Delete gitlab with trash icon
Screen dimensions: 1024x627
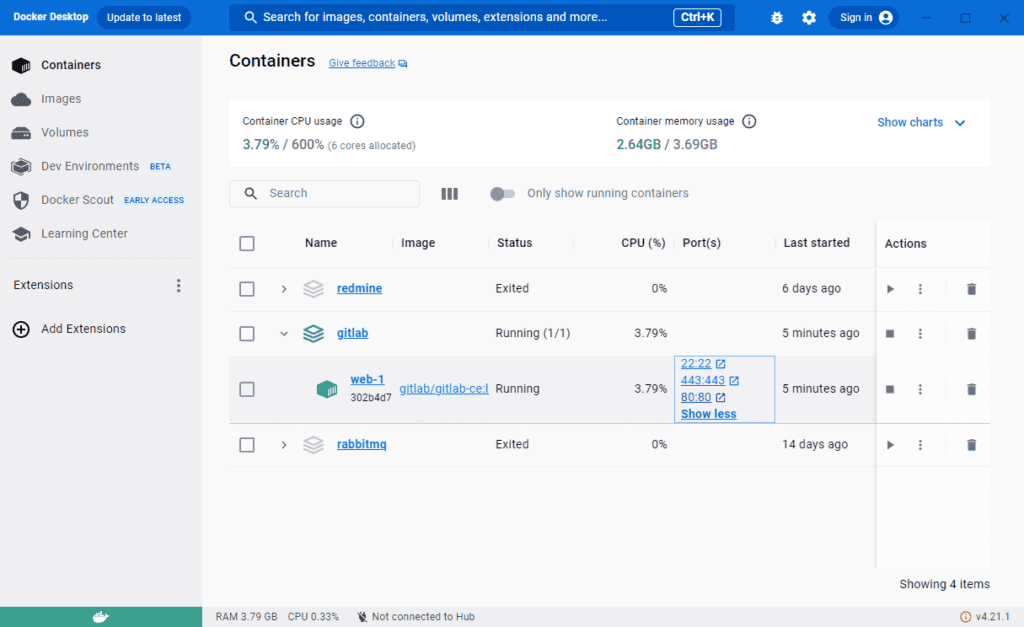click(971, 334)
